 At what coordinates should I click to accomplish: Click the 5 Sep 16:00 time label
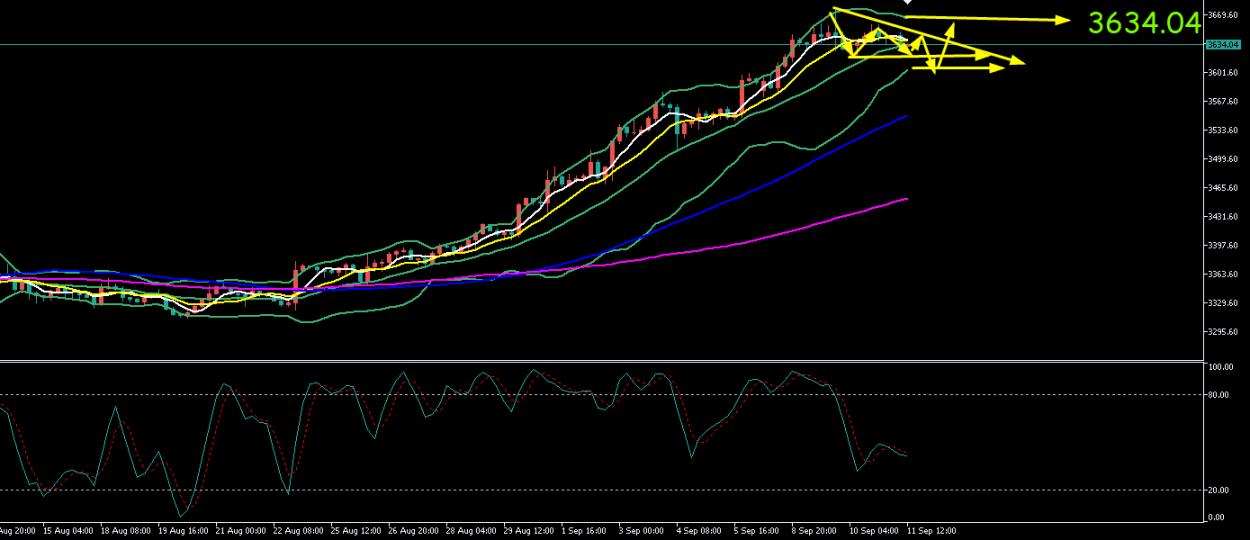tap(758, 532)
